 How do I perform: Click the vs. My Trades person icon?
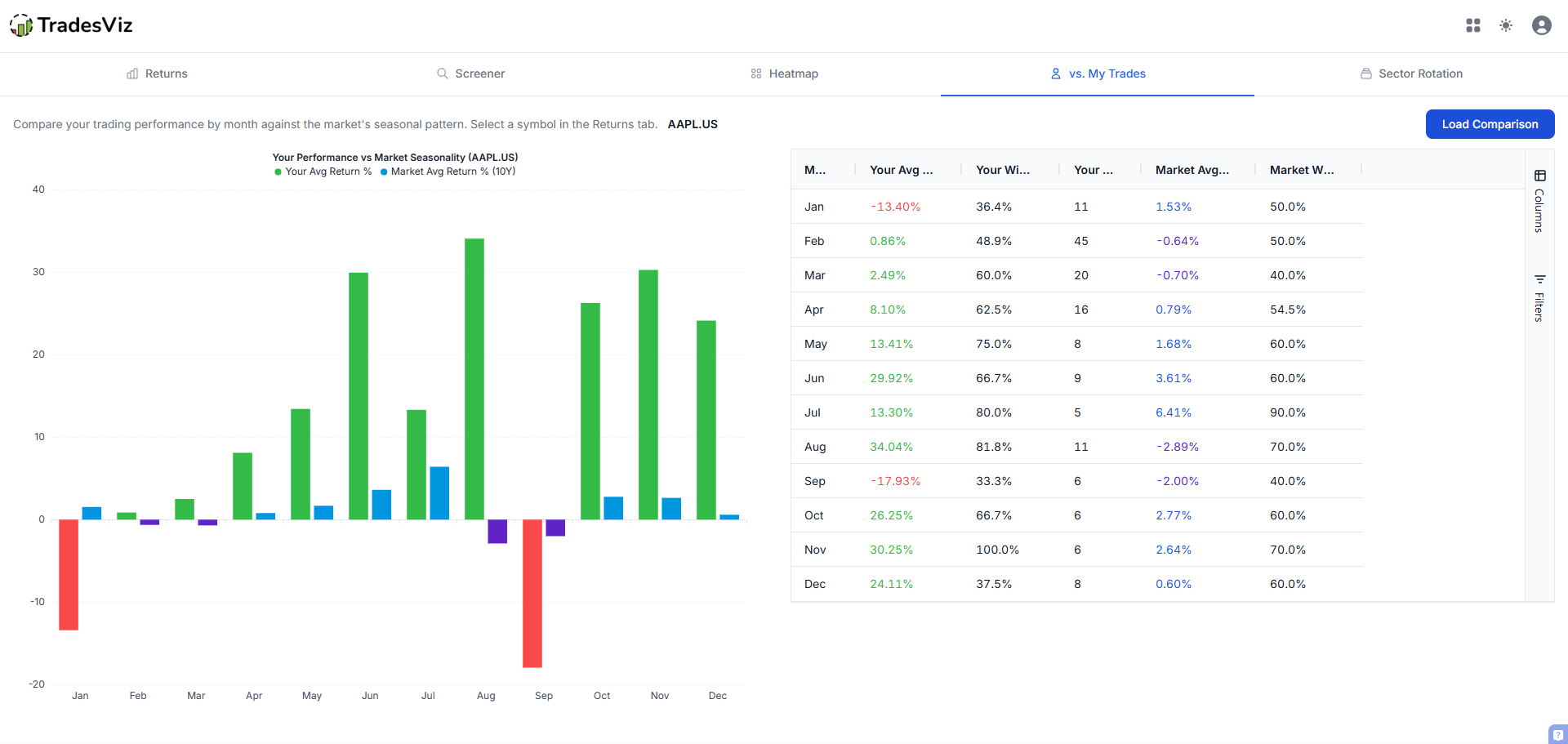pos(1056,74)
